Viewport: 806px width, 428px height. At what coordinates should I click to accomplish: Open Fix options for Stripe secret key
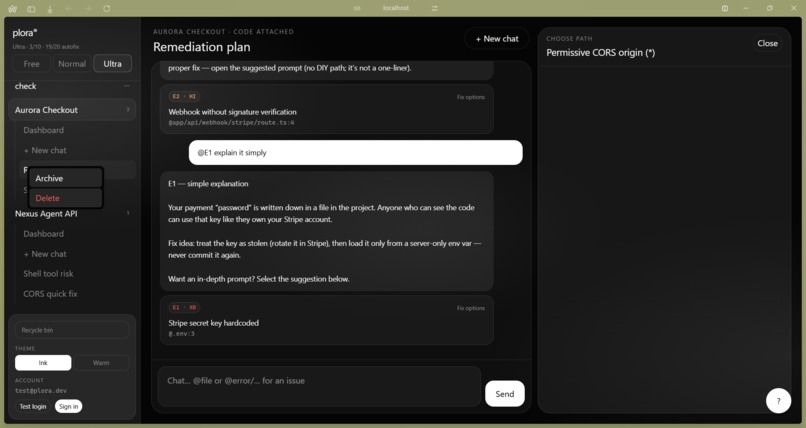click(471, 308)
